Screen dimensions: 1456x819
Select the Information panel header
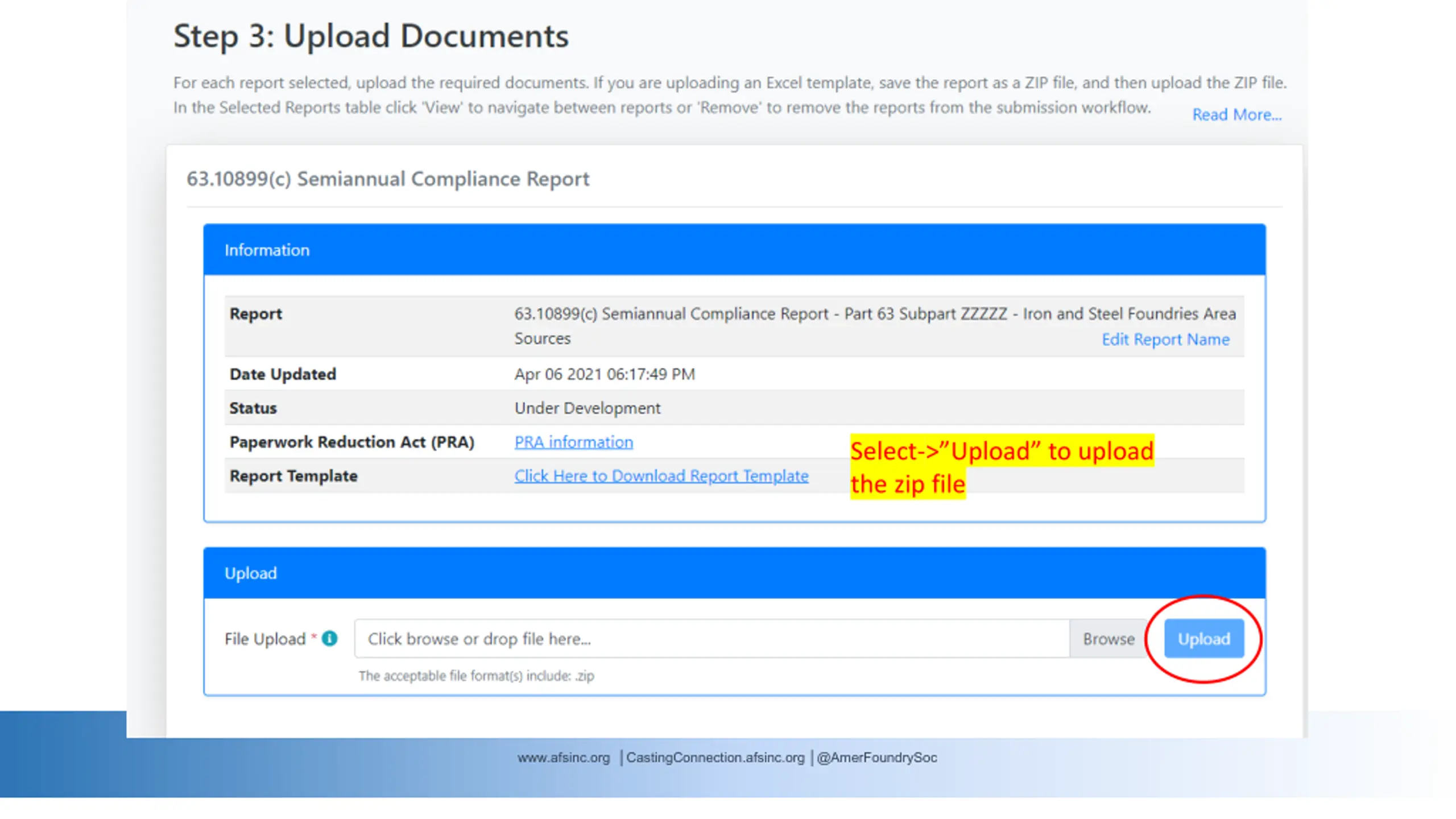(734, 250)
